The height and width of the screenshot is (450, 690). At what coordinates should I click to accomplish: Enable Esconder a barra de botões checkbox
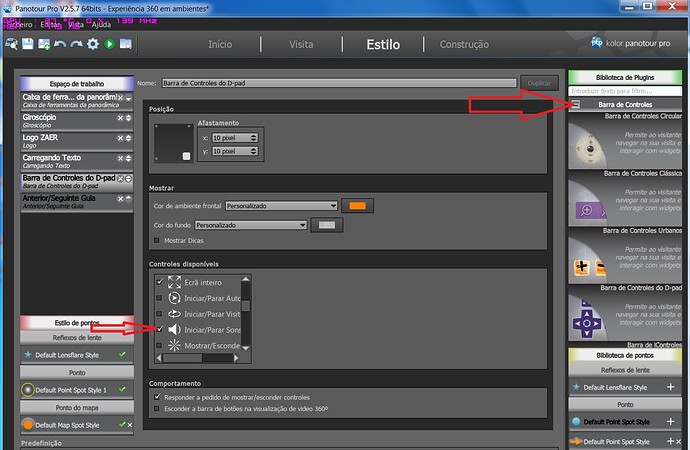point(157,409)
